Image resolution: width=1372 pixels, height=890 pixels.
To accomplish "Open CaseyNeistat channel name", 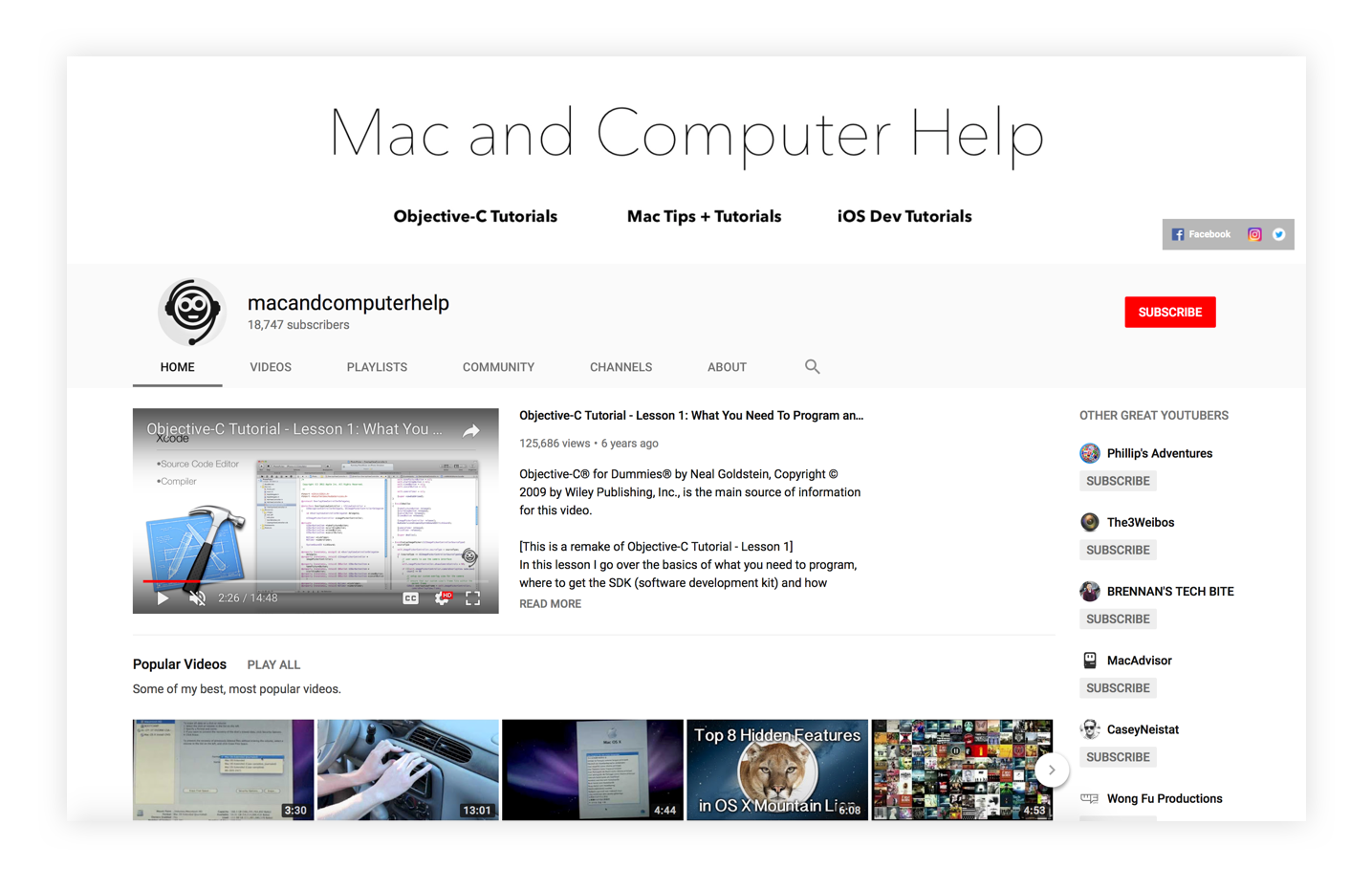I will point(1143,729).
